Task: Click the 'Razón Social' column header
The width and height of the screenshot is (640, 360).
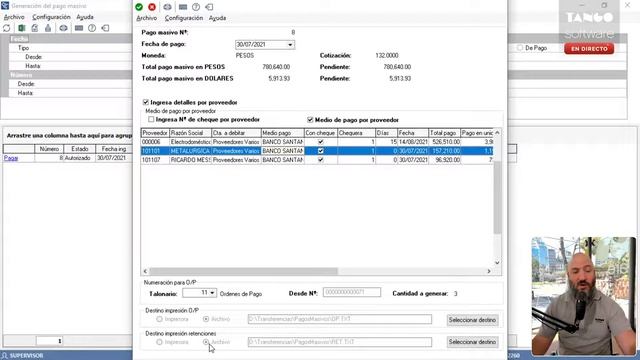Action: coord(190,133)
